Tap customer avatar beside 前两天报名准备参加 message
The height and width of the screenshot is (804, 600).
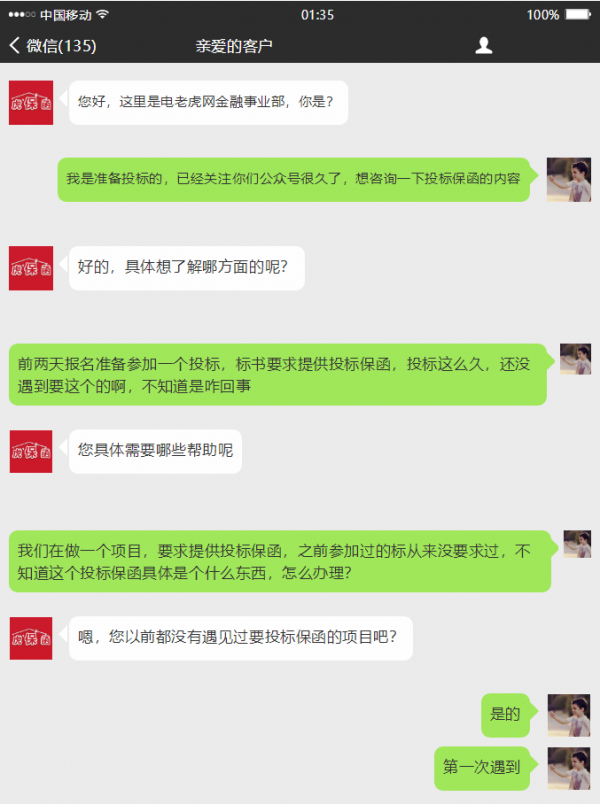tap(575, 359)
